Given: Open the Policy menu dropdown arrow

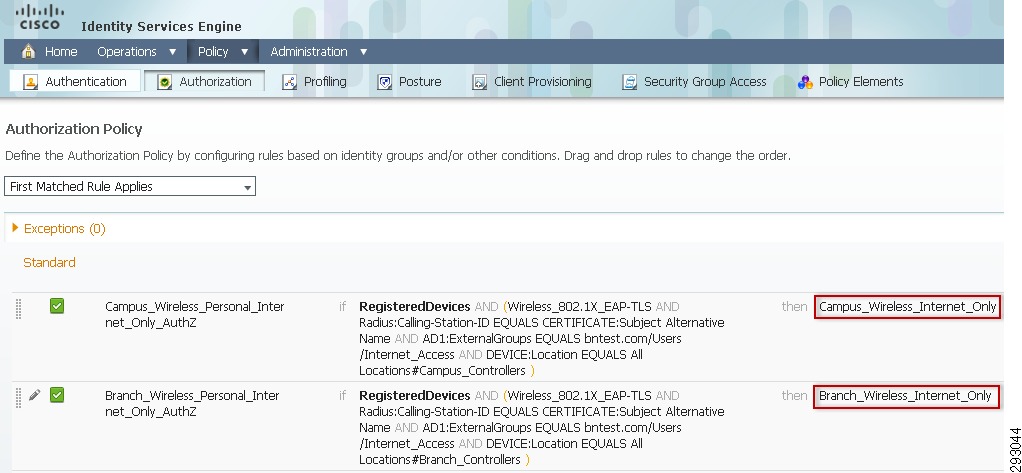Looking at the screenshot, I should click(x=244, y=51).
